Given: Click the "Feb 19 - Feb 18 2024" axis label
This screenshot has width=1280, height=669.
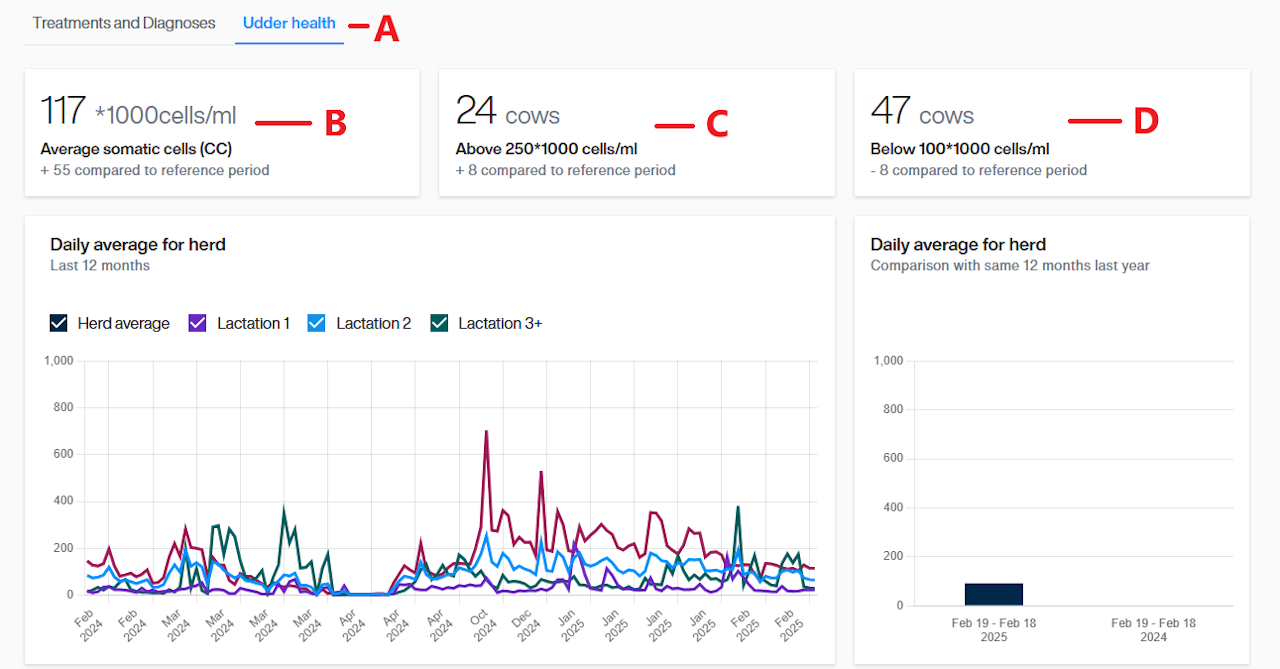Looking at the screenshot, I should coord(1153,630).
